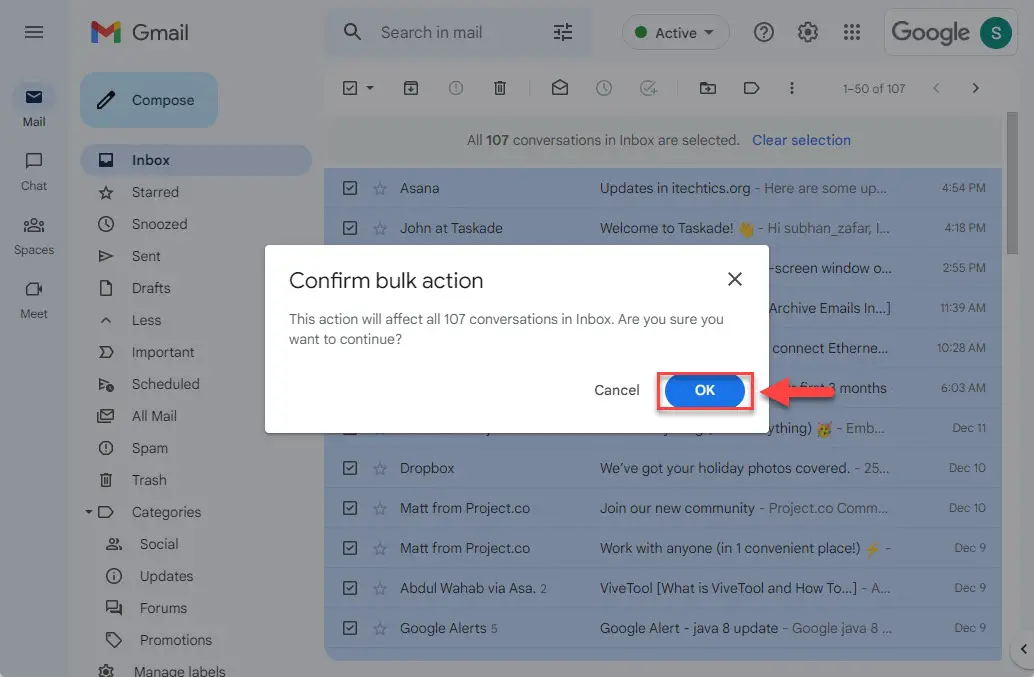Open the Promotions category
1034x677 pixels.
coord(175,640)
